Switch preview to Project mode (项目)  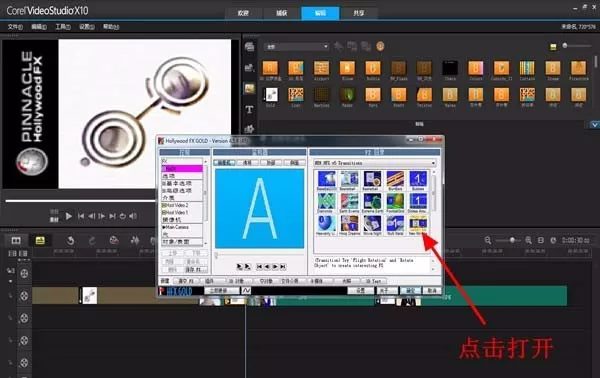click(54, 212)
